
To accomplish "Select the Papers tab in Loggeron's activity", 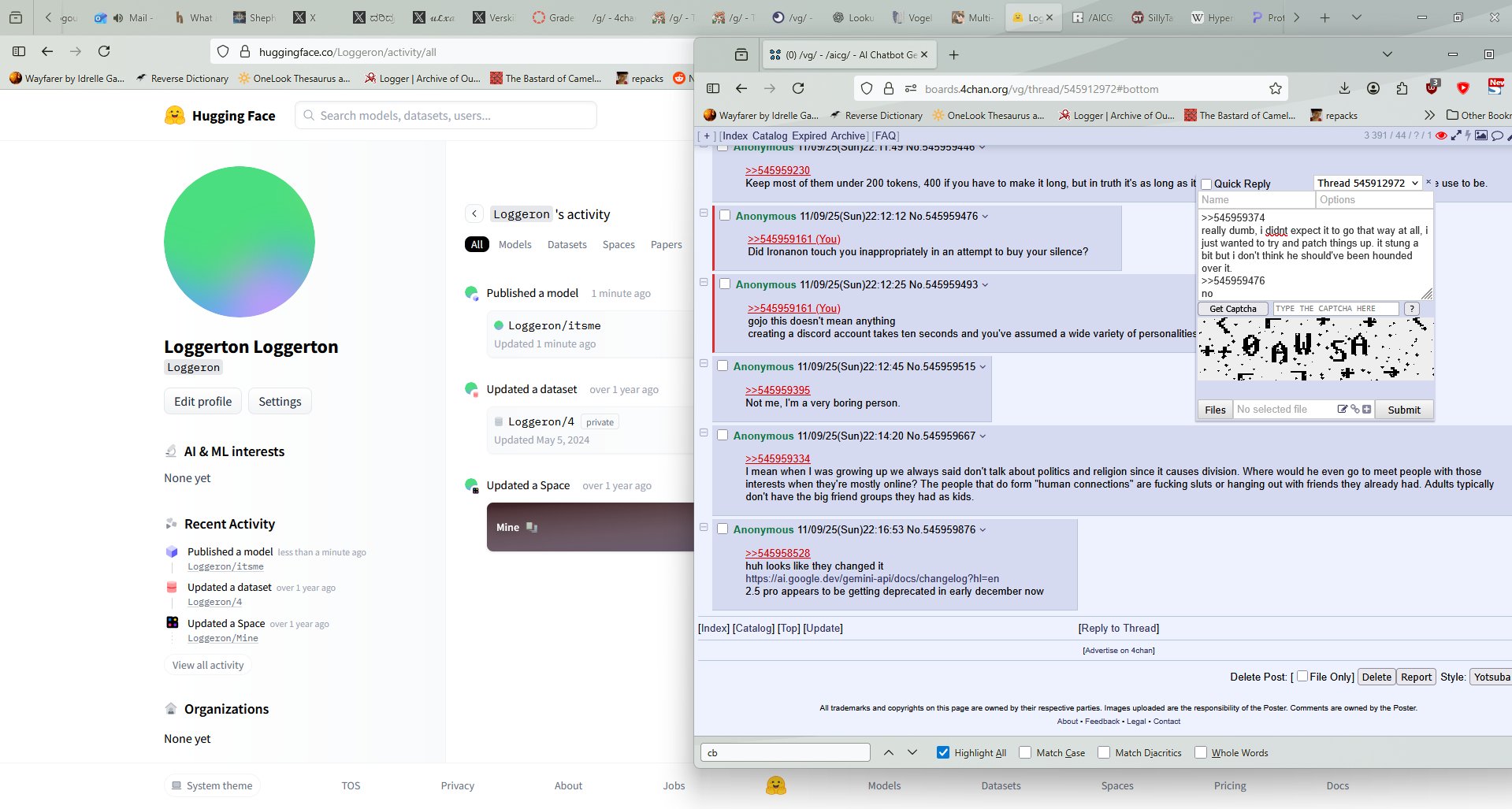I will click(667, 244).
